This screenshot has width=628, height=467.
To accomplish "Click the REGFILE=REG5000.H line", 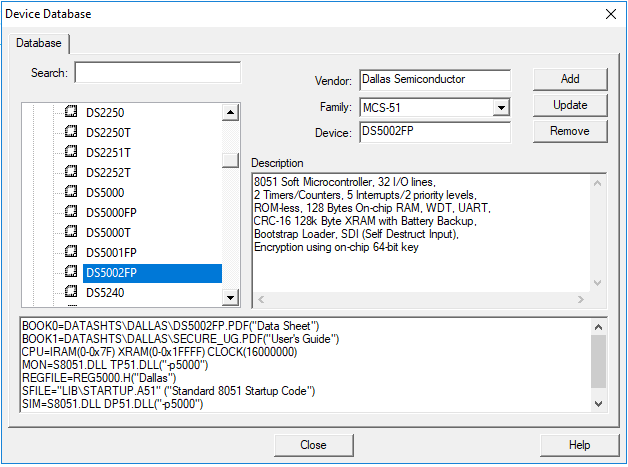I will click(99, 378).
